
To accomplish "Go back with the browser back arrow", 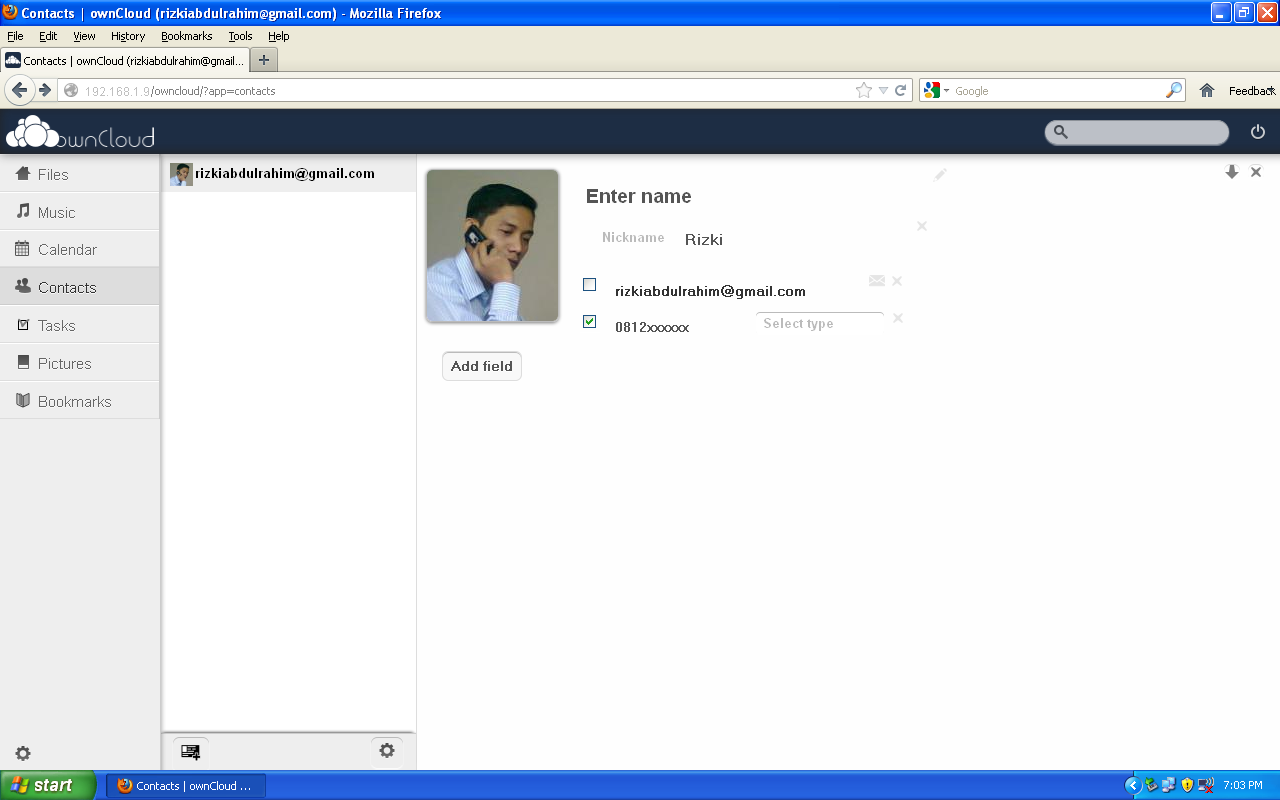I will [x=19, y=90].
